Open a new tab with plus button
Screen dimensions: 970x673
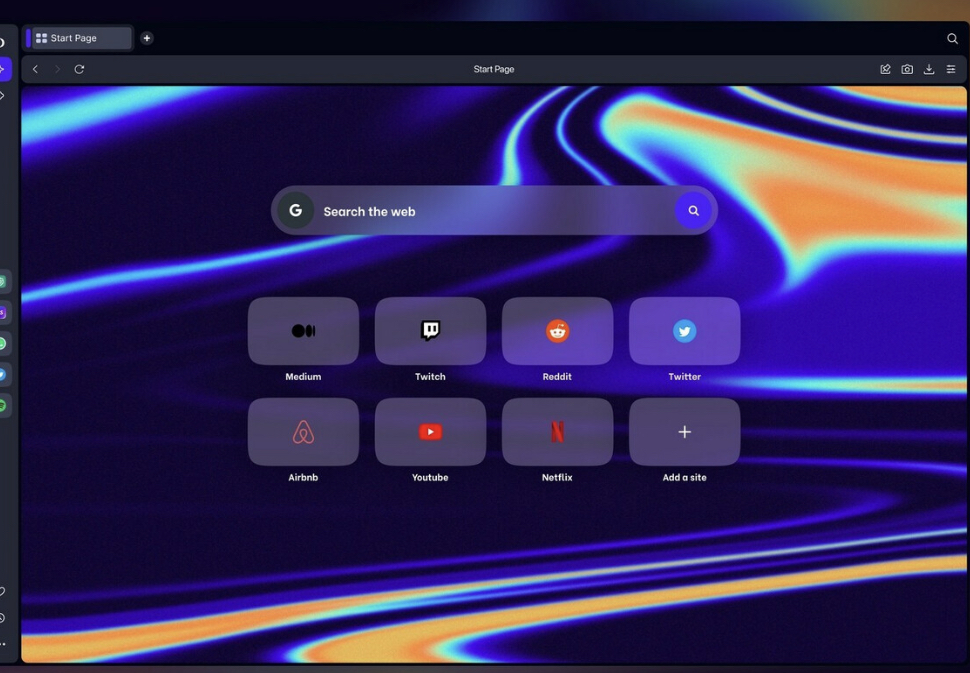pyautogui.click(x=147, y=38)
